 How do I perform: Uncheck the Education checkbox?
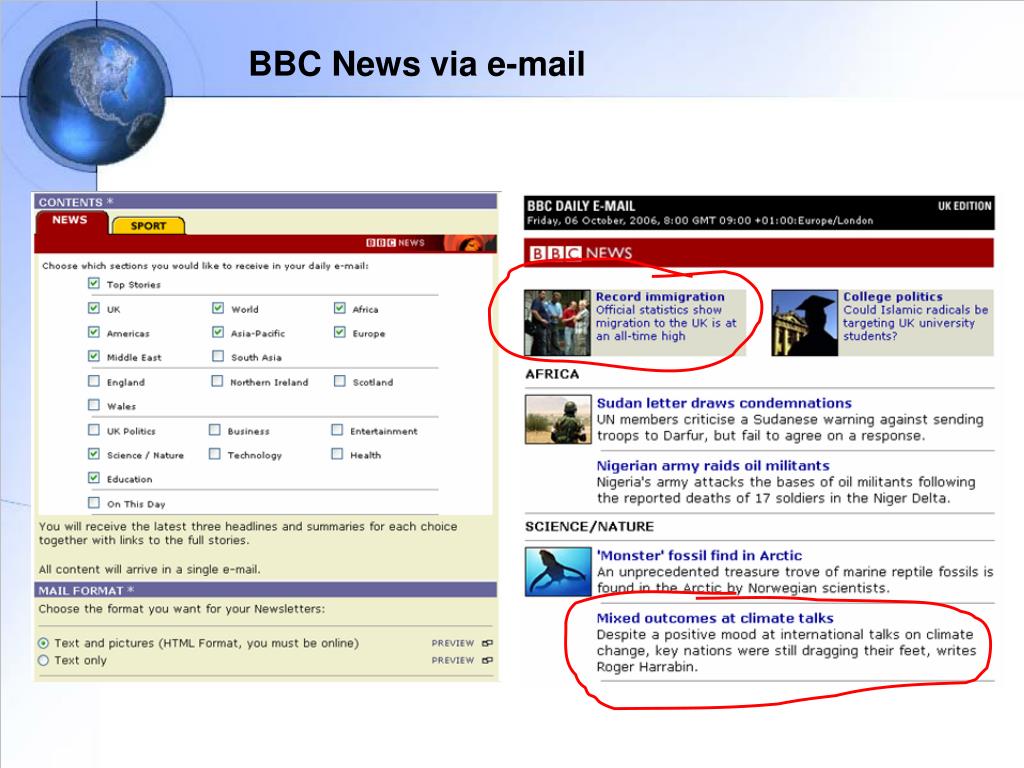94,478
